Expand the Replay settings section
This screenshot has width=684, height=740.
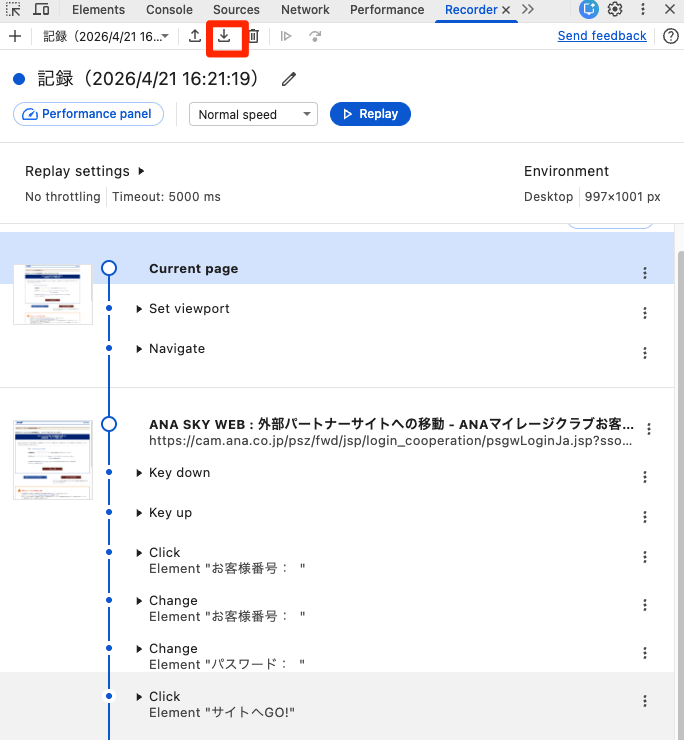(x=84, y=171)
